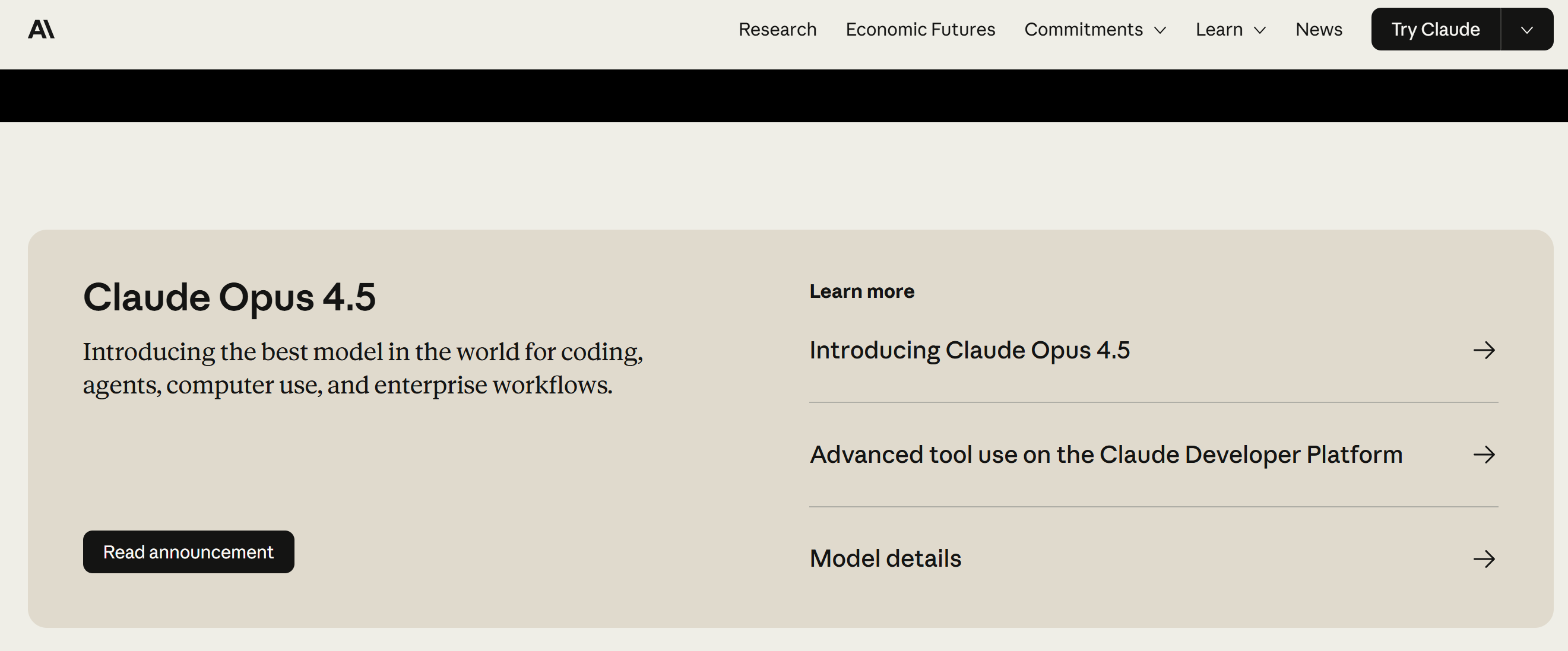1568x651 pixels.
Task: Follow the Model details link
Action: (1154, 559)
